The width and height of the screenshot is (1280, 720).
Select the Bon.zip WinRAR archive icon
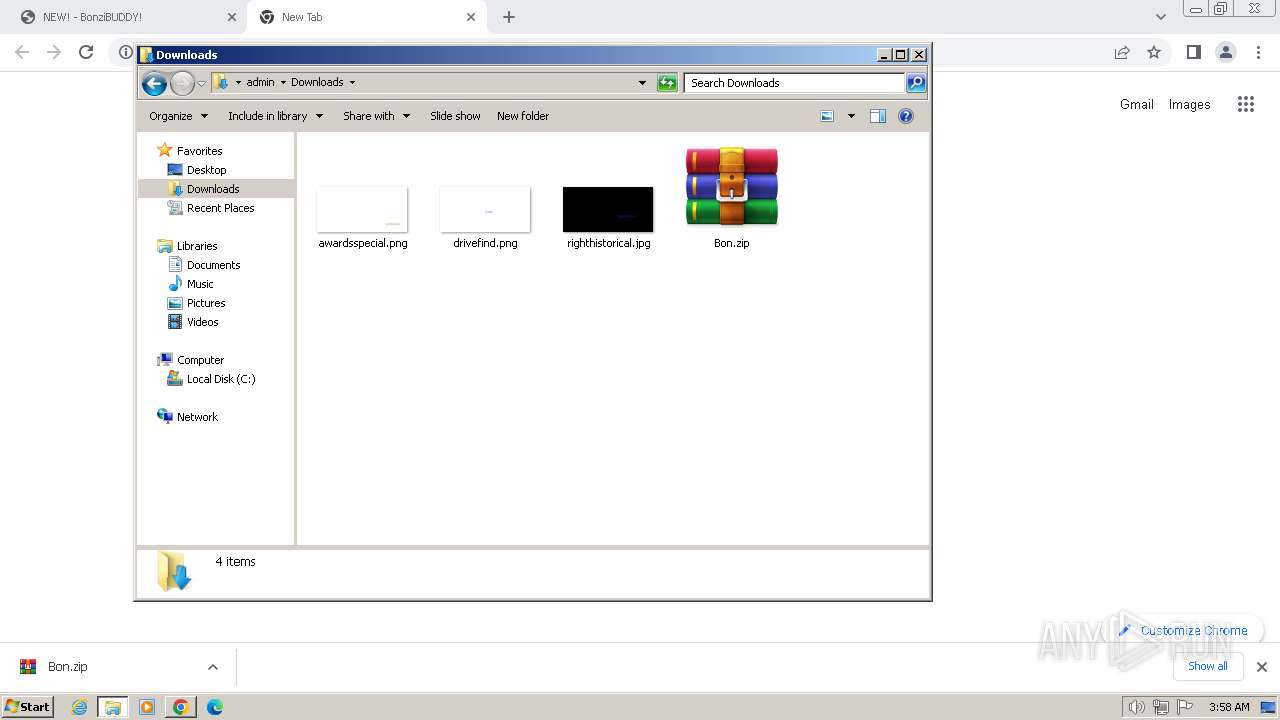pos(732,187)
